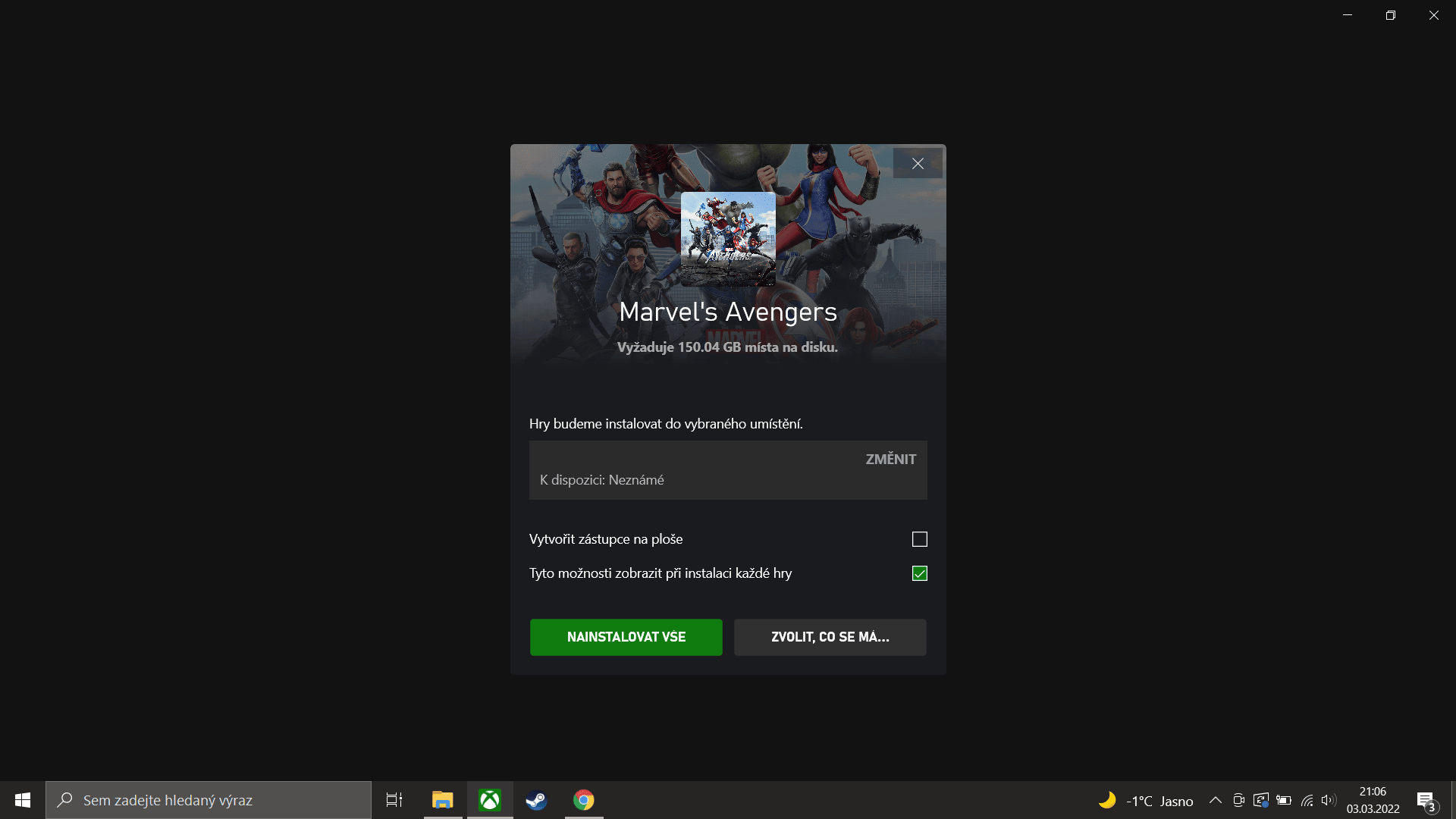Click the battery status tray icon
1456x819 pixels.
1284,800
